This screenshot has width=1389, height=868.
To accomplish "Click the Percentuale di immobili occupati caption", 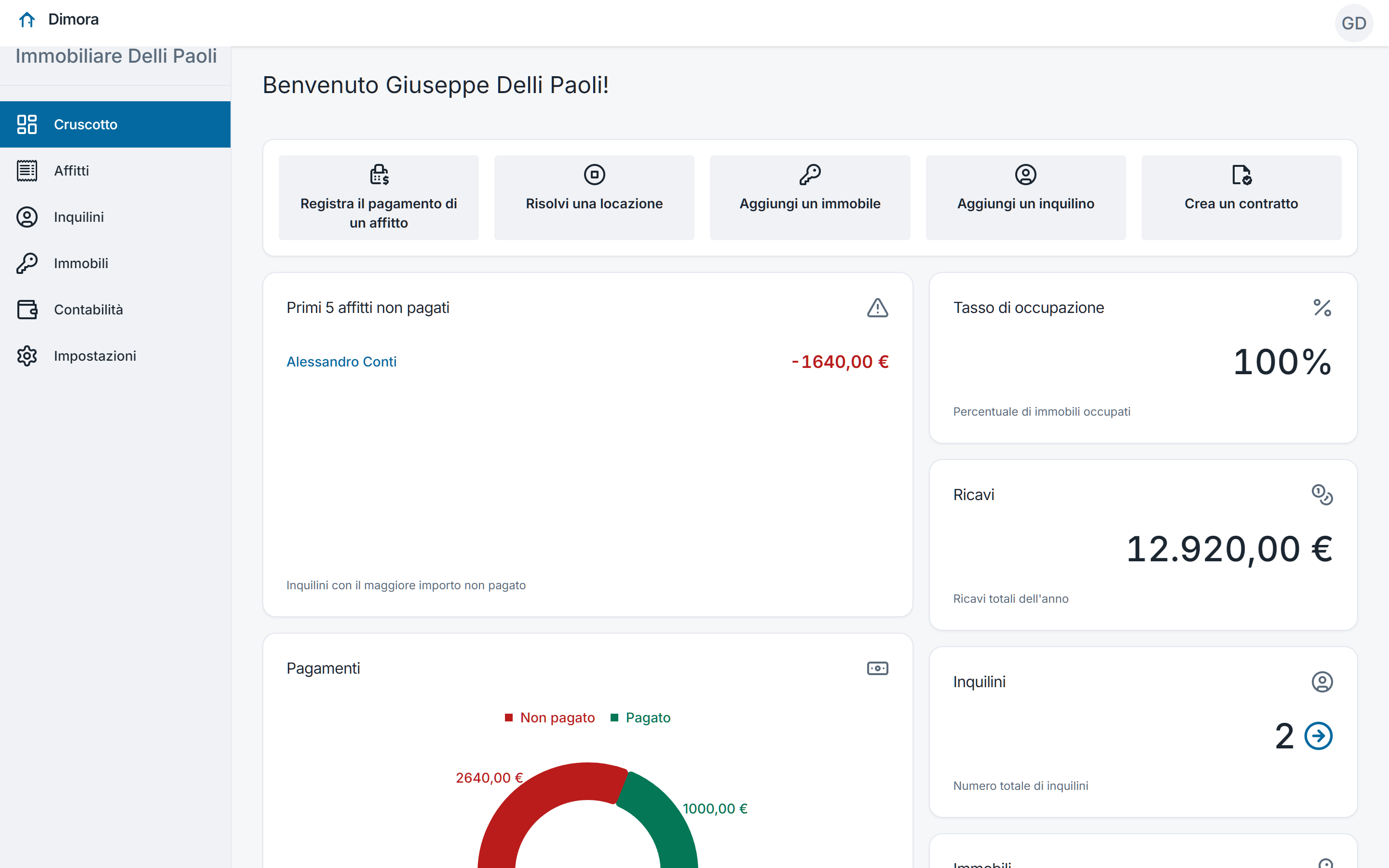I will tap(1042, 412).
